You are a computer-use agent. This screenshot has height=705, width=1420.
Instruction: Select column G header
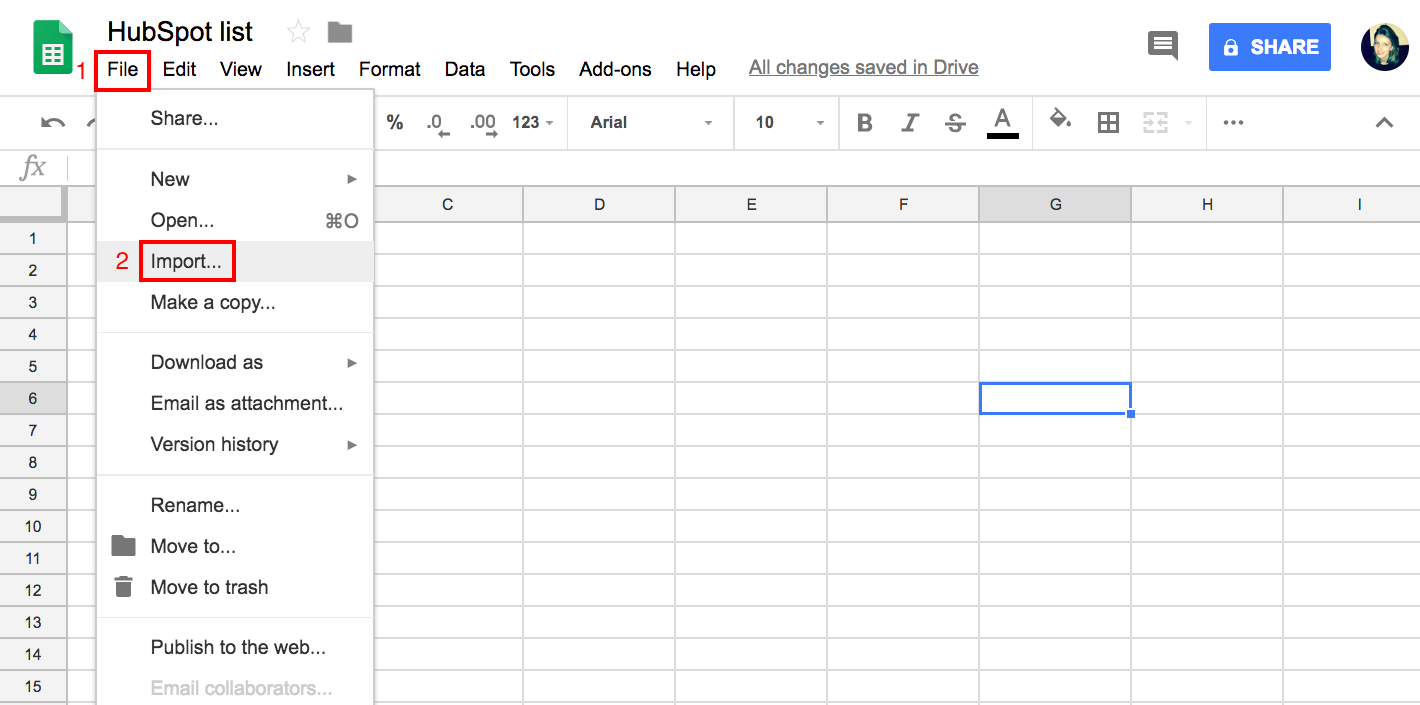click(x=1055, y=204)
